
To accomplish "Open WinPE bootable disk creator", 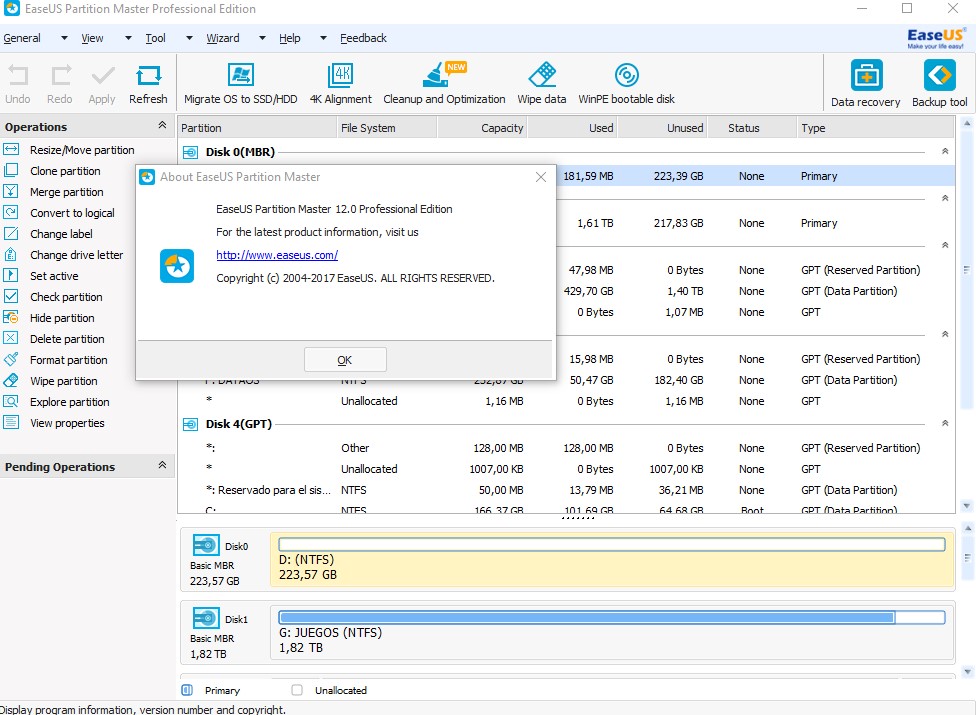I will pyautogui.click(x=626, y=76).
